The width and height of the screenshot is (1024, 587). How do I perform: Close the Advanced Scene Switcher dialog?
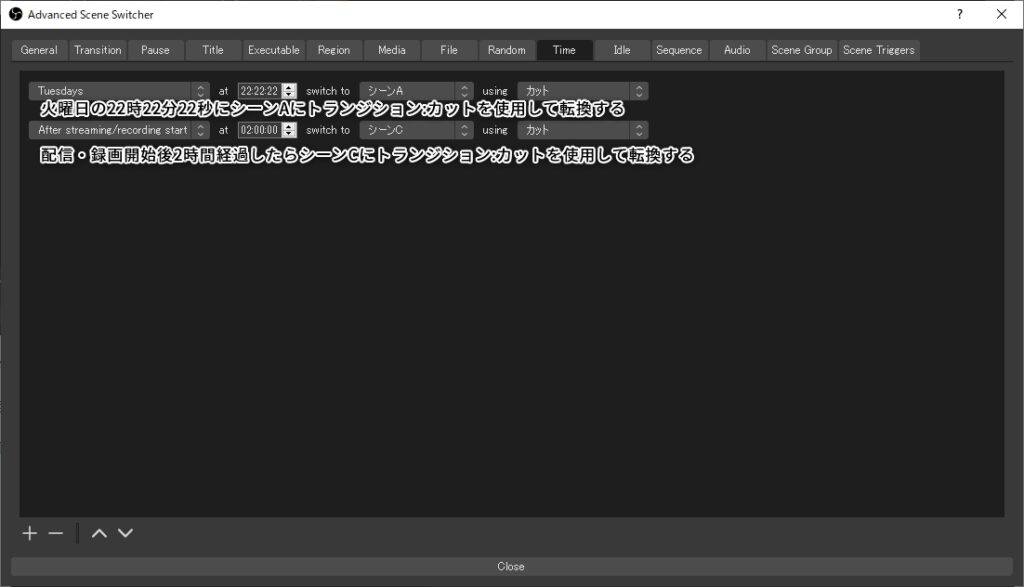click(x=510, y=565)
